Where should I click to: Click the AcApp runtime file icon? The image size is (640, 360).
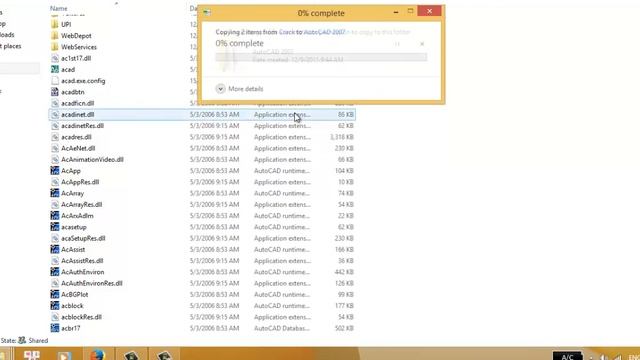coord(55,171)
